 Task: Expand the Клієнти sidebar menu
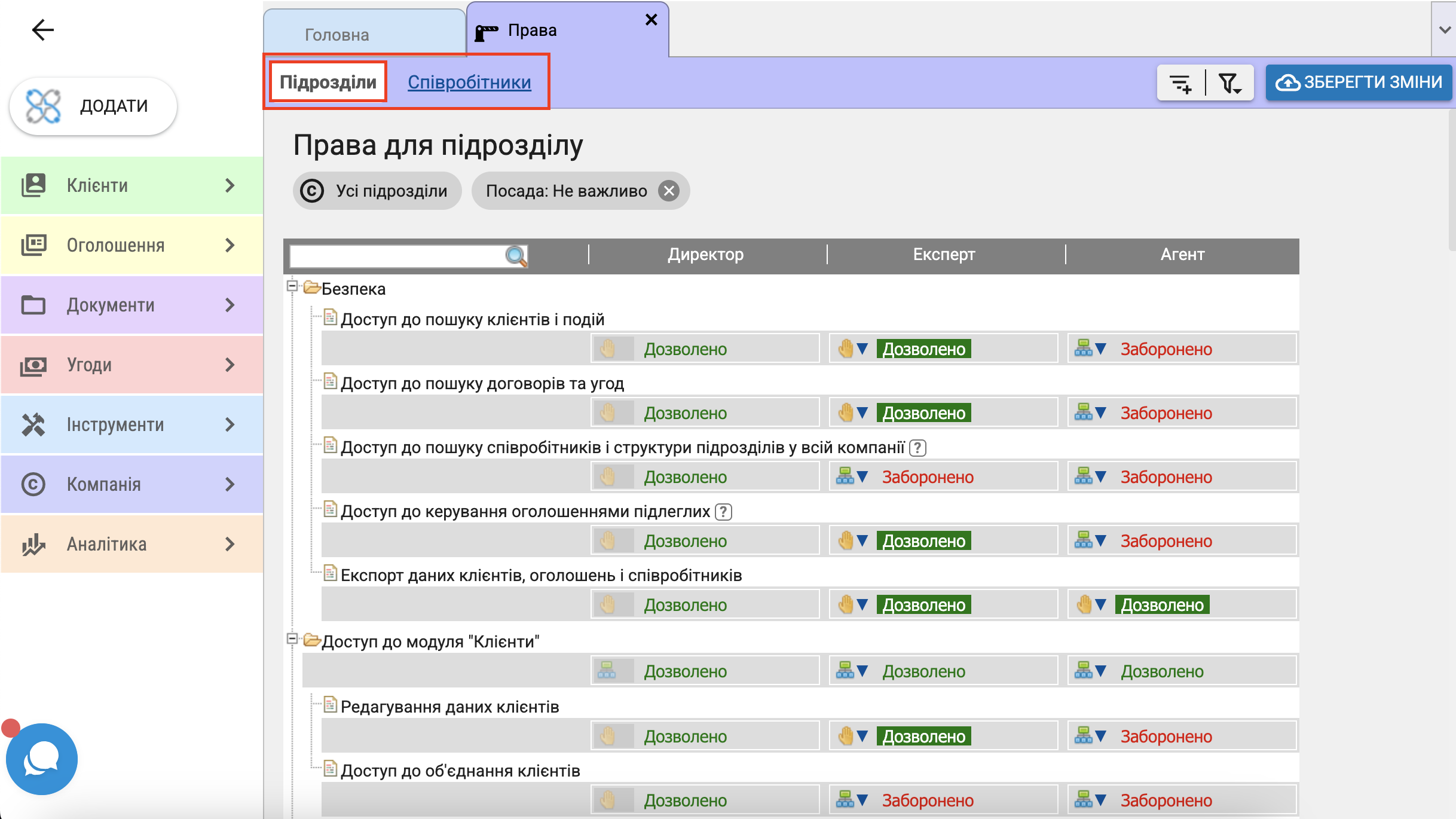click(x=230, y=185)
